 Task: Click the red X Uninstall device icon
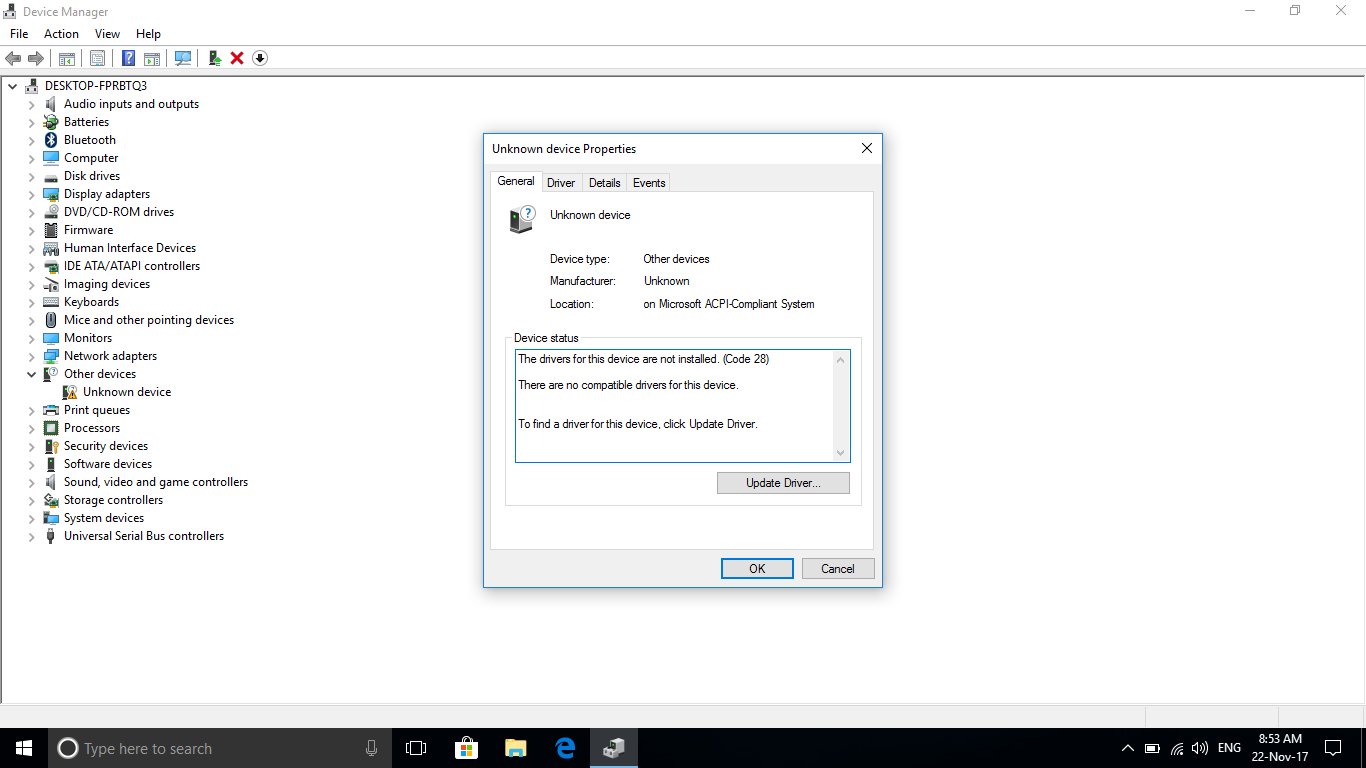[237, 58]
